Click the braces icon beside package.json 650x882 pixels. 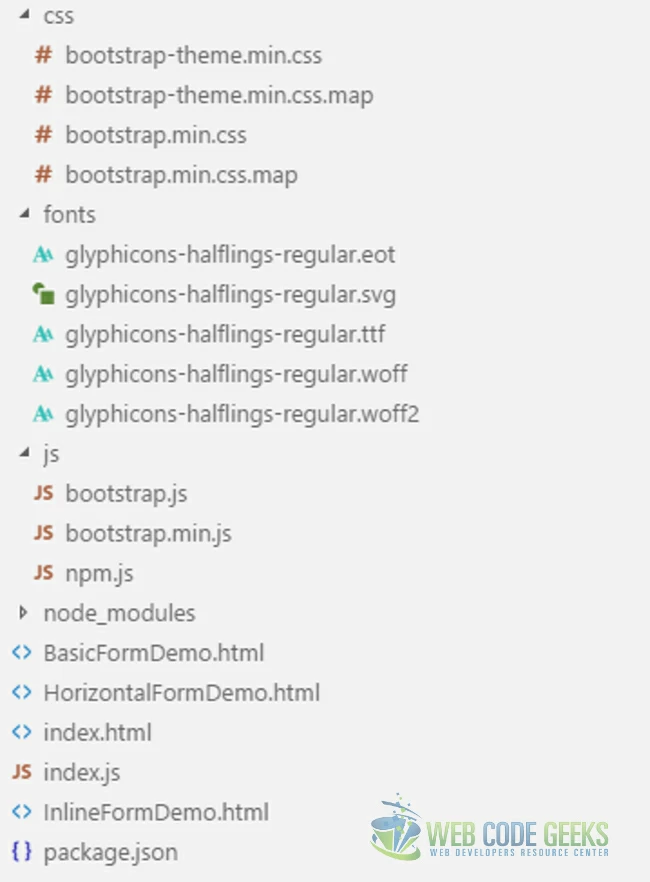21,852
